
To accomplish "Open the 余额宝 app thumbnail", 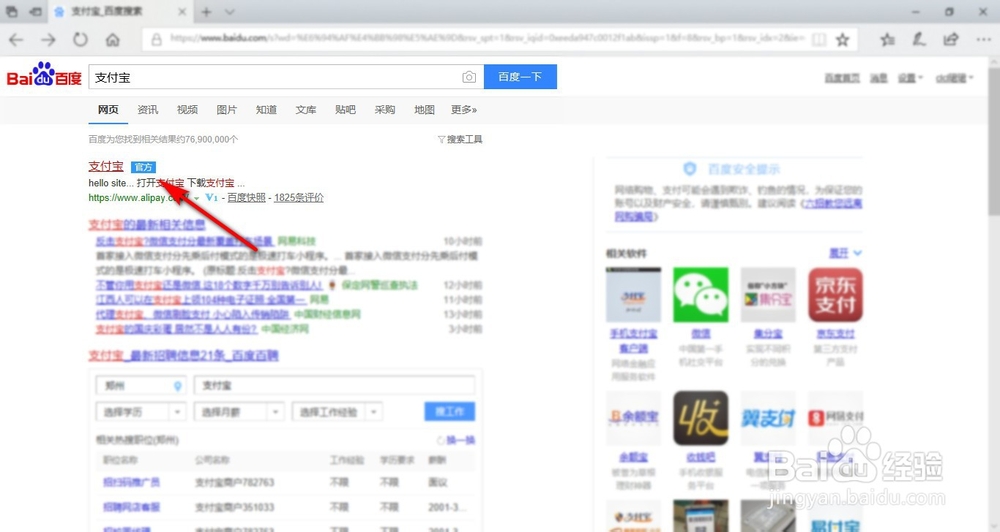I will pos(633,418).
